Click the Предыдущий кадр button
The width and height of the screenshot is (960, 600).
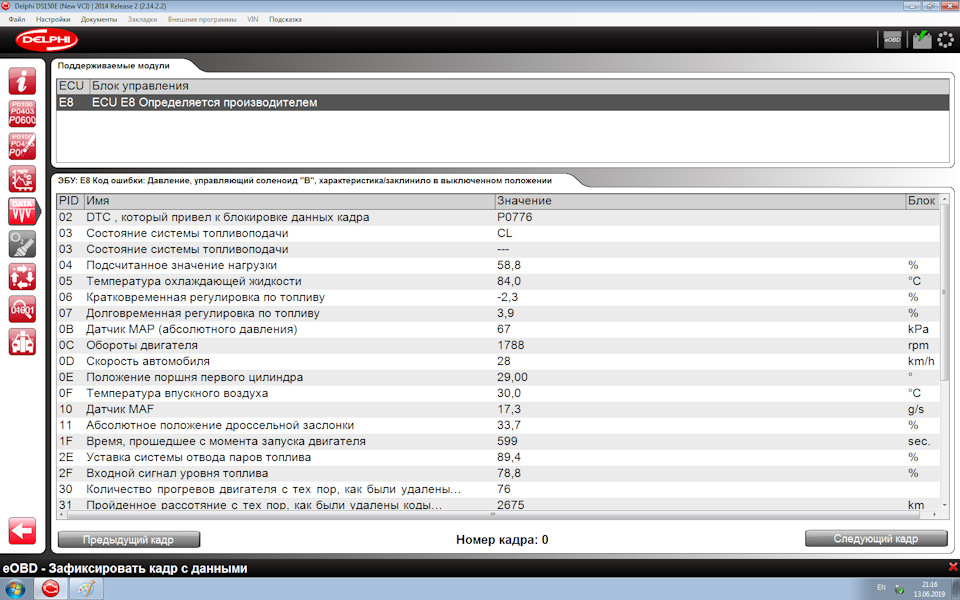pos(129,539)
